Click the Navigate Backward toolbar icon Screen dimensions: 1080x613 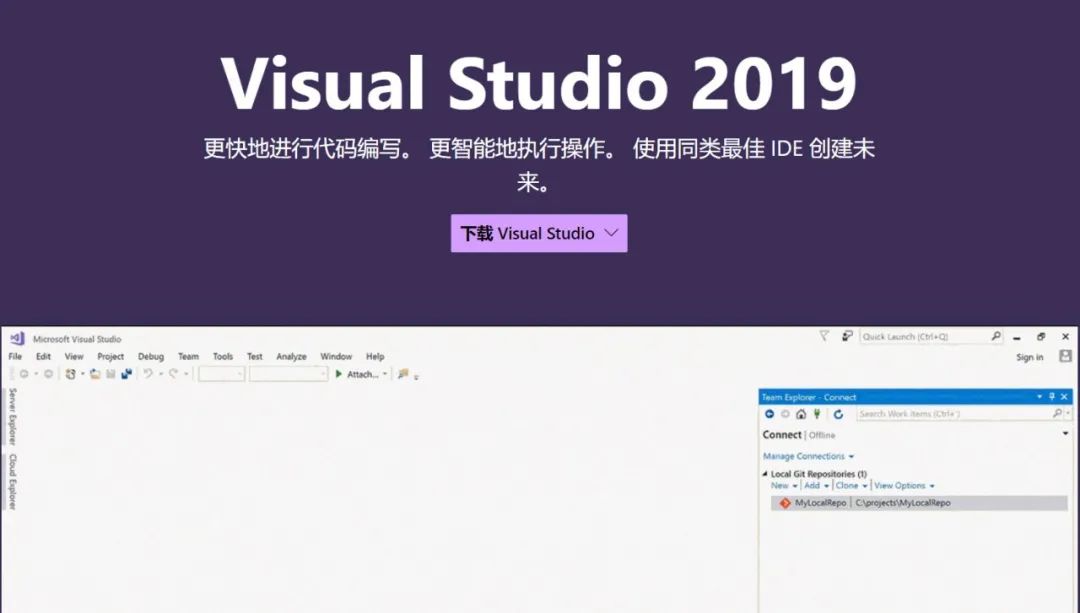click(x=24, y=374)
